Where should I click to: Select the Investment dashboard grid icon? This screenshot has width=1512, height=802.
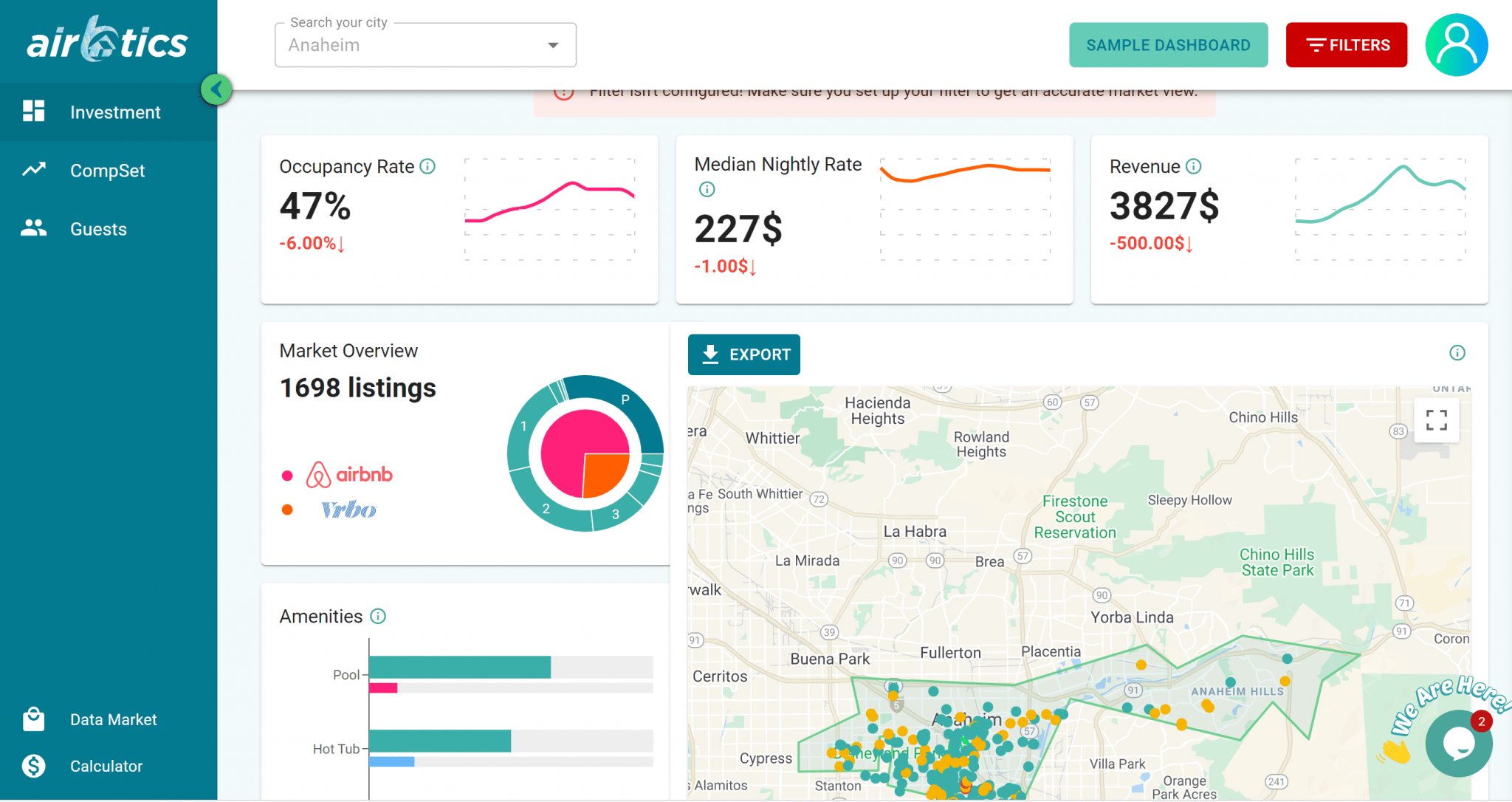pos(33,111)
